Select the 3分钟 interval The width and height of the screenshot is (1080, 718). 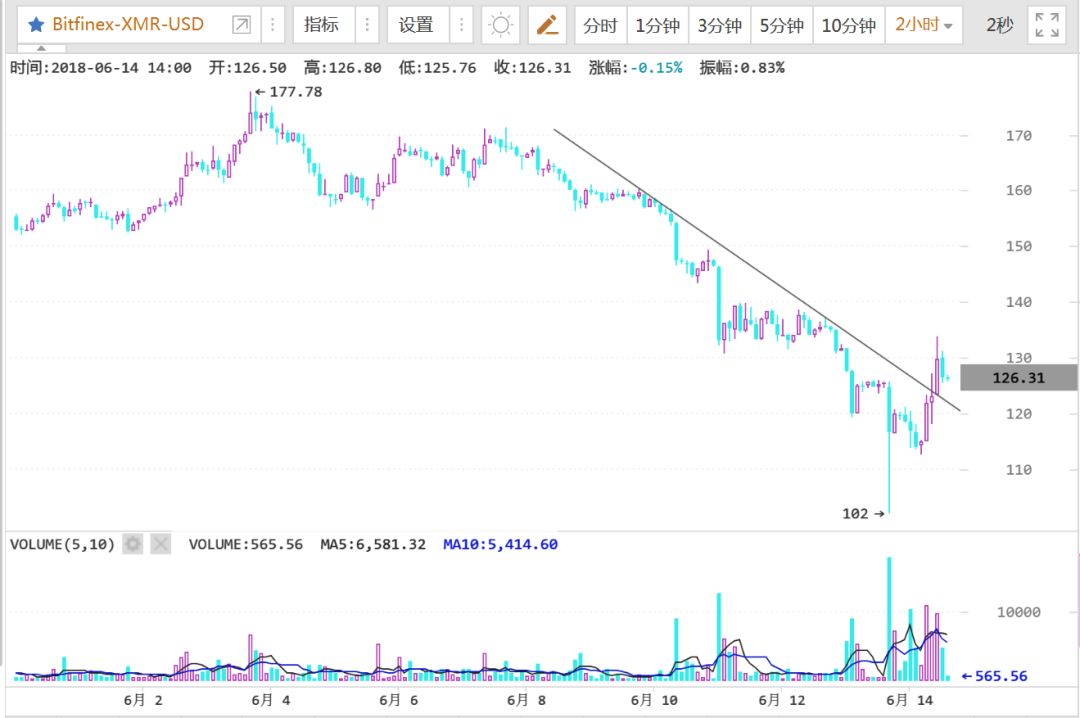coord(719,25)
